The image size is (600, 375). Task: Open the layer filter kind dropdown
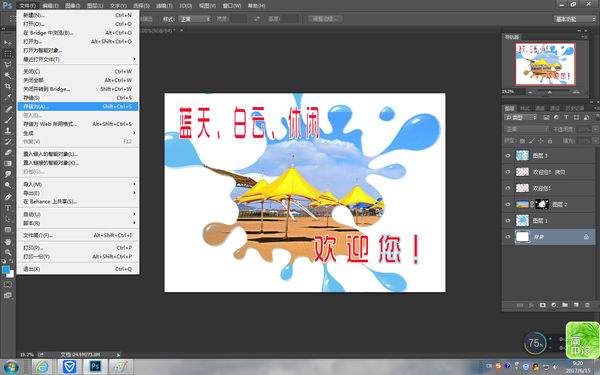[x=521, y=117]
